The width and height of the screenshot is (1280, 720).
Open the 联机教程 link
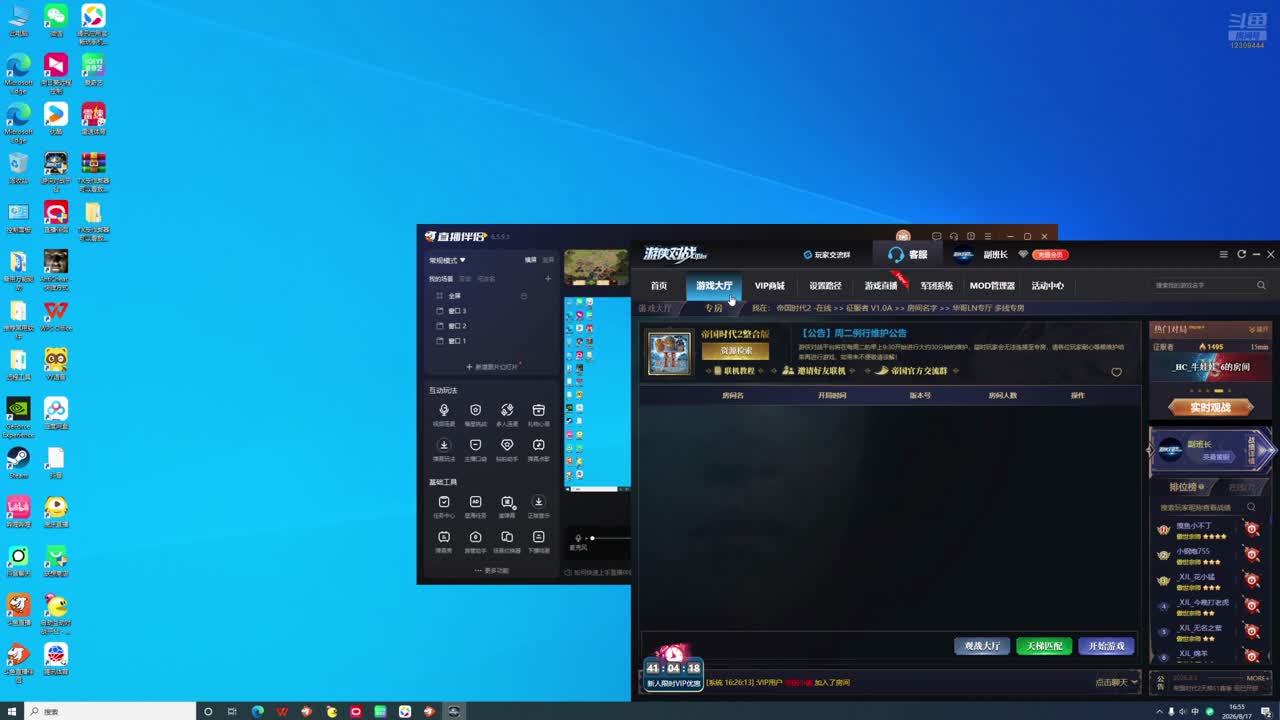tap(733, 371)
